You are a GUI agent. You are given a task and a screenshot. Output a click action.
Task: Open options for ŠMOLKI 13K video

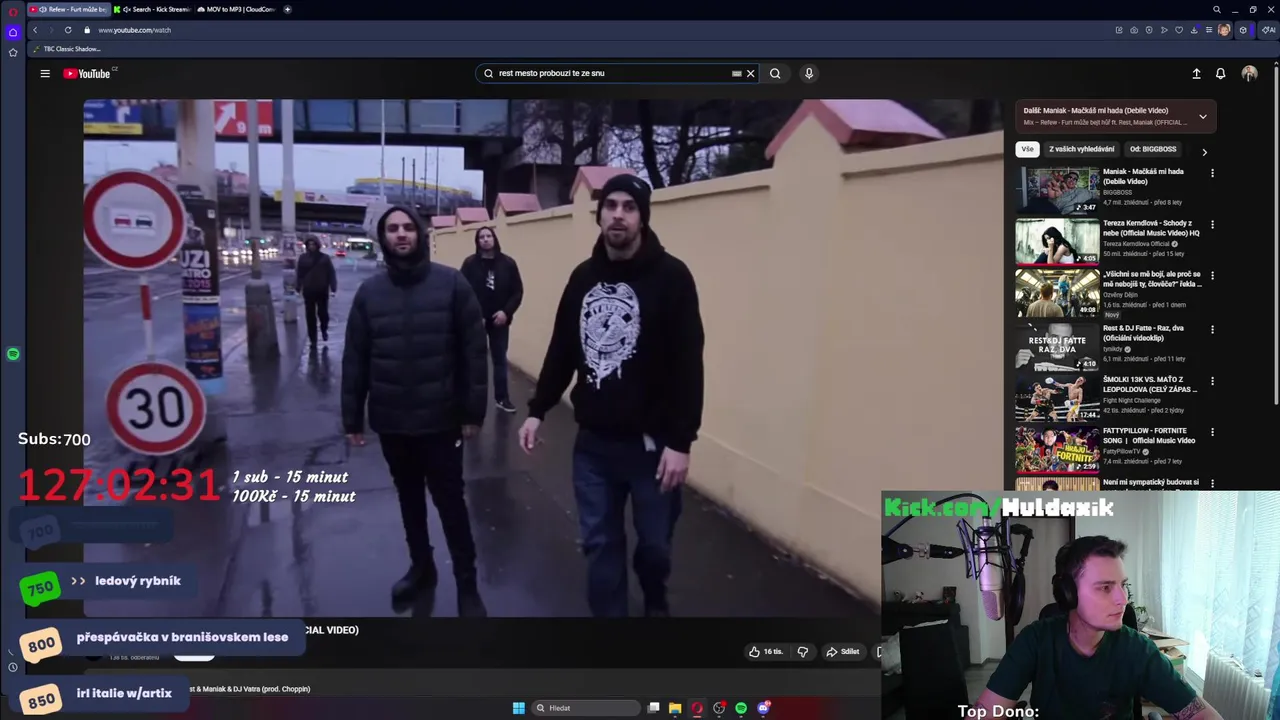tap(1212, 381)
